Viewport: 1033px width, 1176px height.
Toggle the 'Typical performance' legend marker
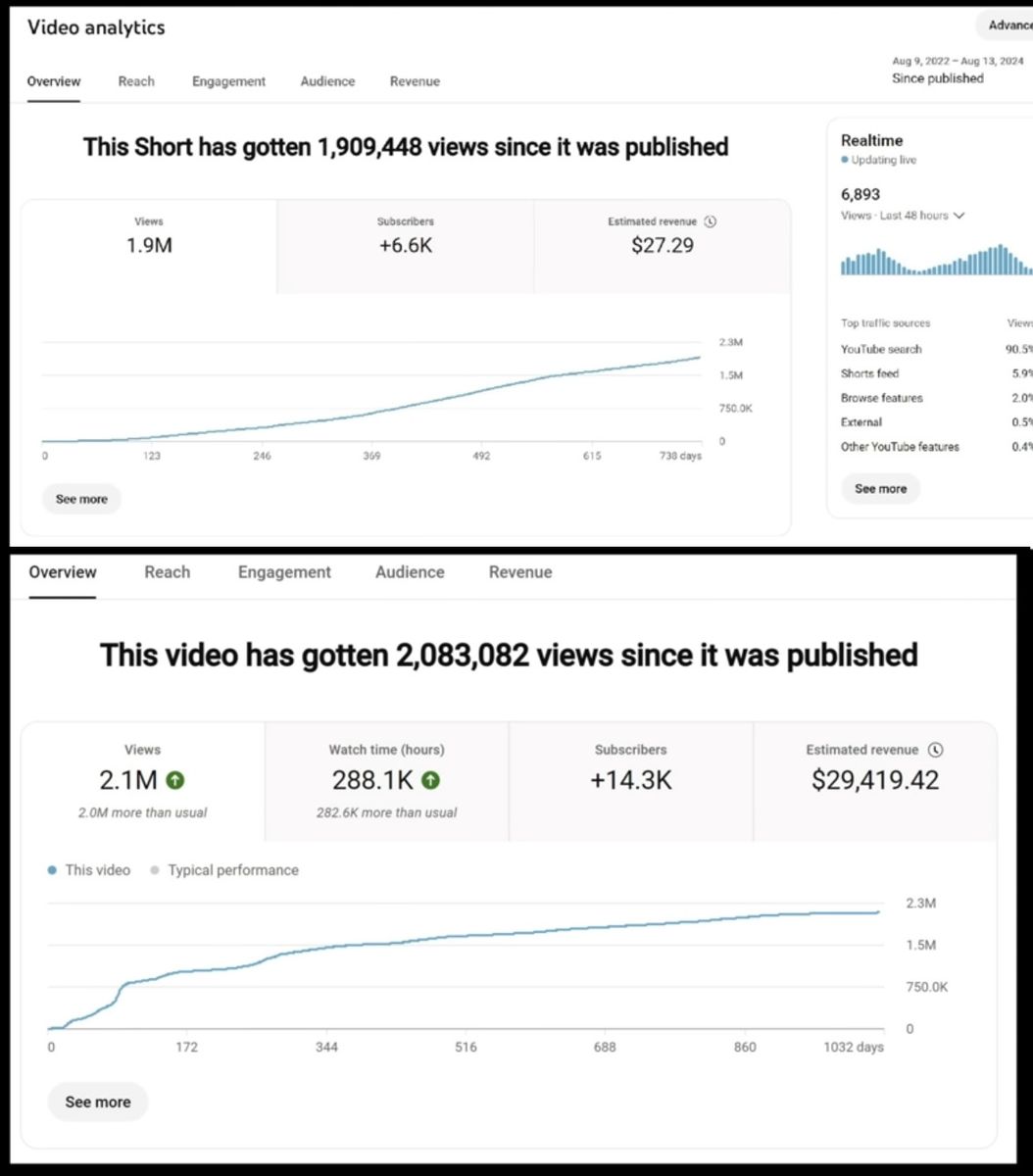[x=155, y=870]
